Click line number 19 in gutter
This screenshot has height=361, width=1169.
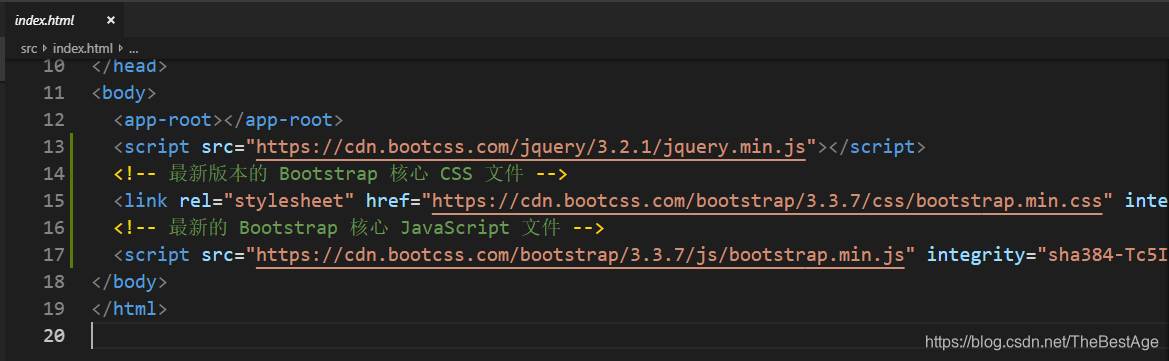(54, 309)
